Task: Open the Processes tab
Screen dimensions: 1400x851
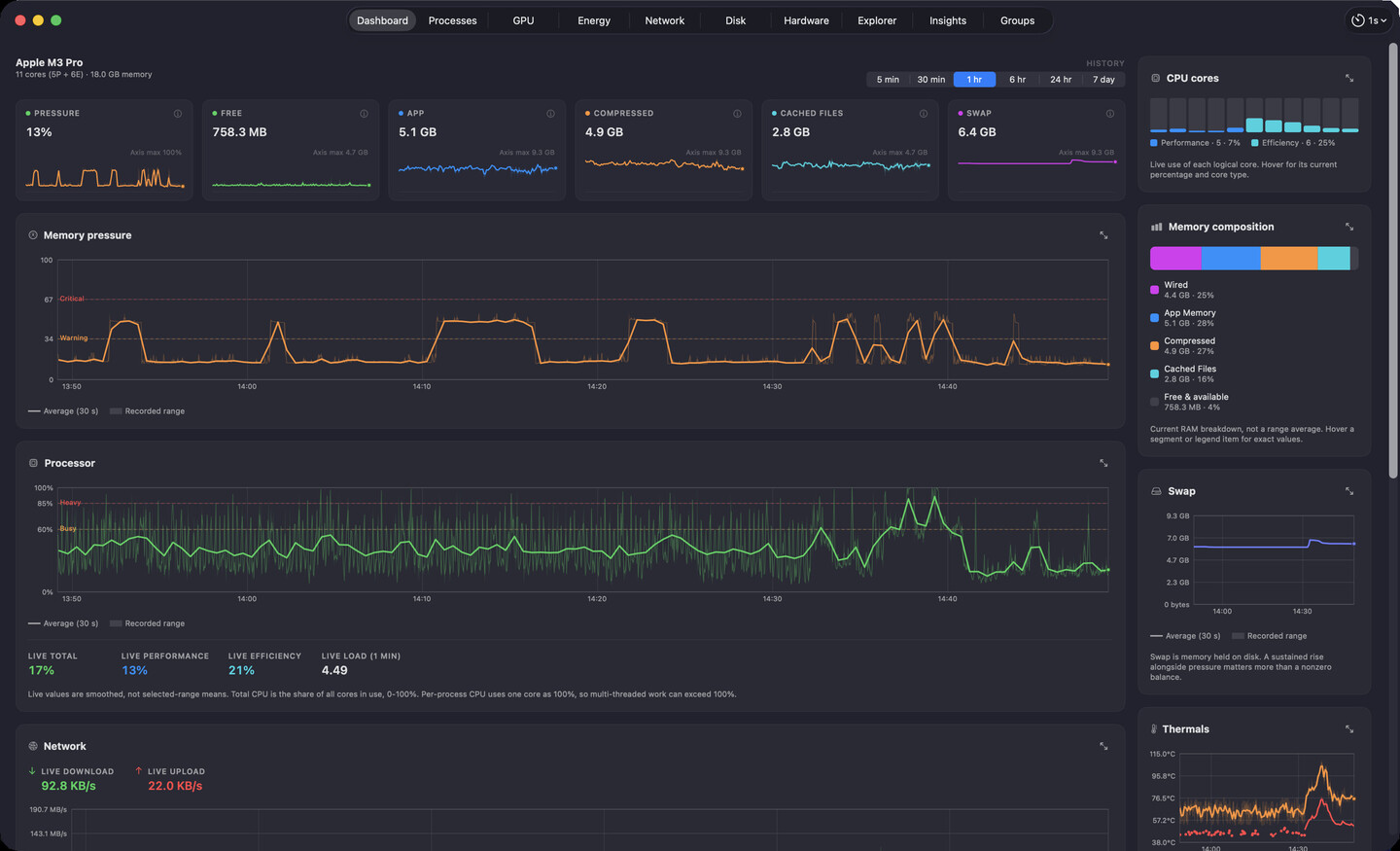Action: point(453,20)
